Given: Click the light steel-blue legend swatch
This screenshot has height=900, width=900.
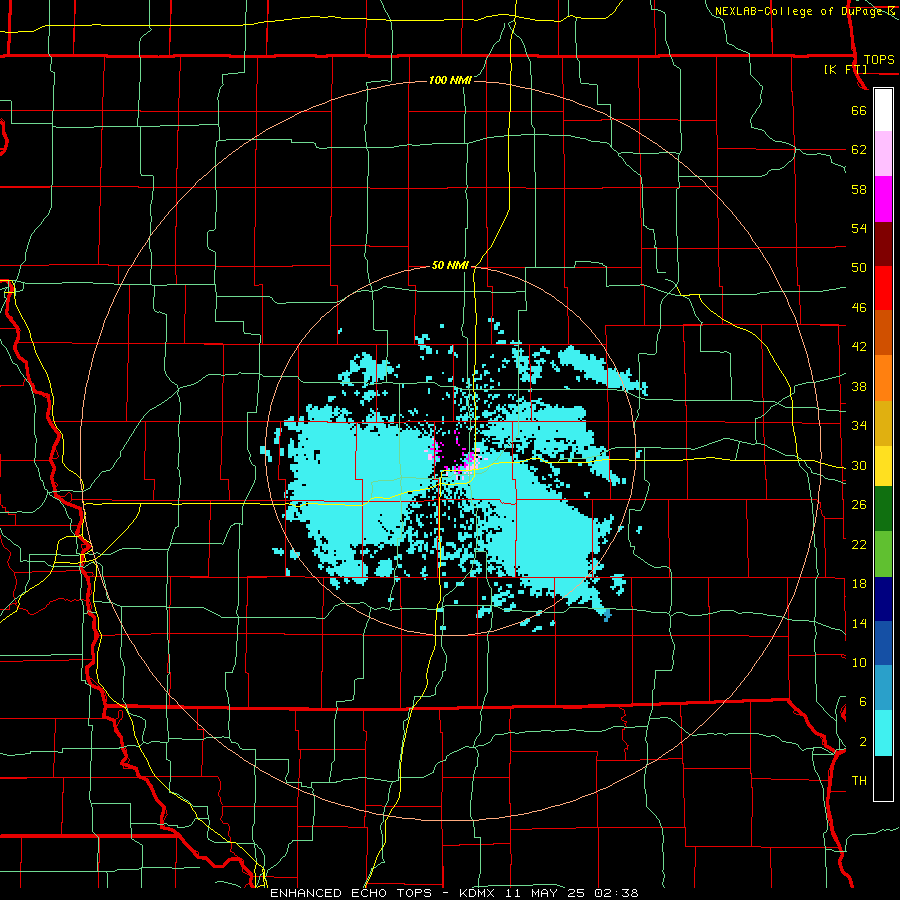Looking at the screenshot, I should (x=883, y=688).
